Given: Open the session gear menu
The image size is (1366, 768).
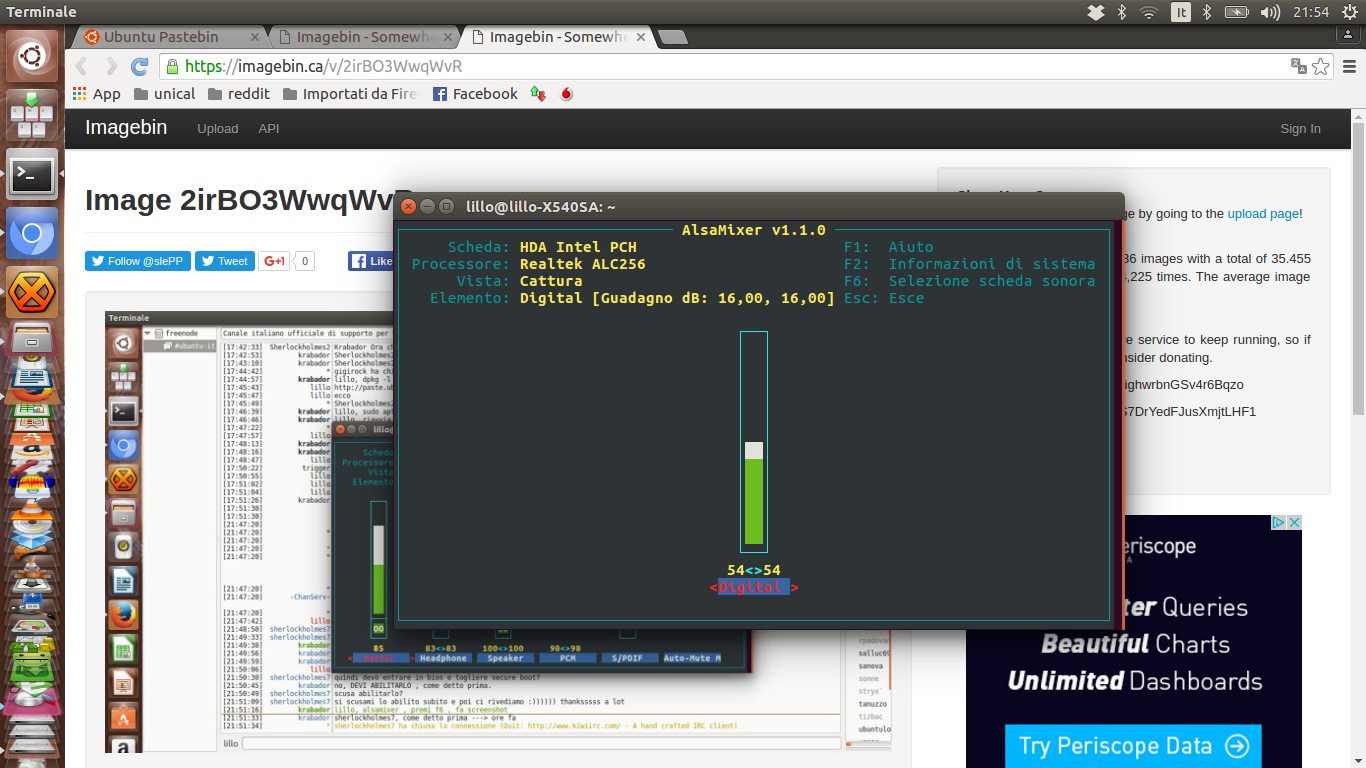Looking at the screenshot, I should 1349,12.
